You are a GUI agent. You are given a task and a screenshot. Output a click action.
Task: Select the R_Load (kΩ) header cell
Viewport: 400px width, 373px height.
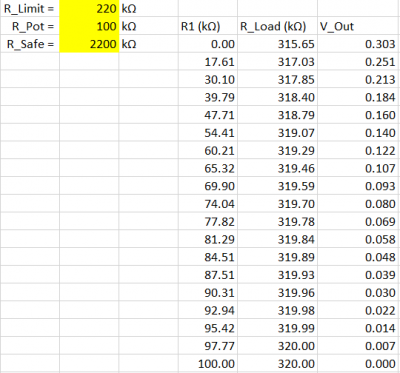(x=277, y=26)
